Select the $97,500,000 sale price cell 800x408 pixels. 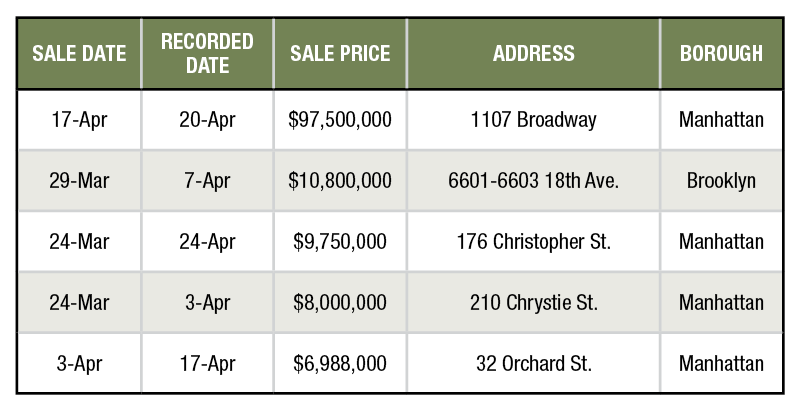340,120
